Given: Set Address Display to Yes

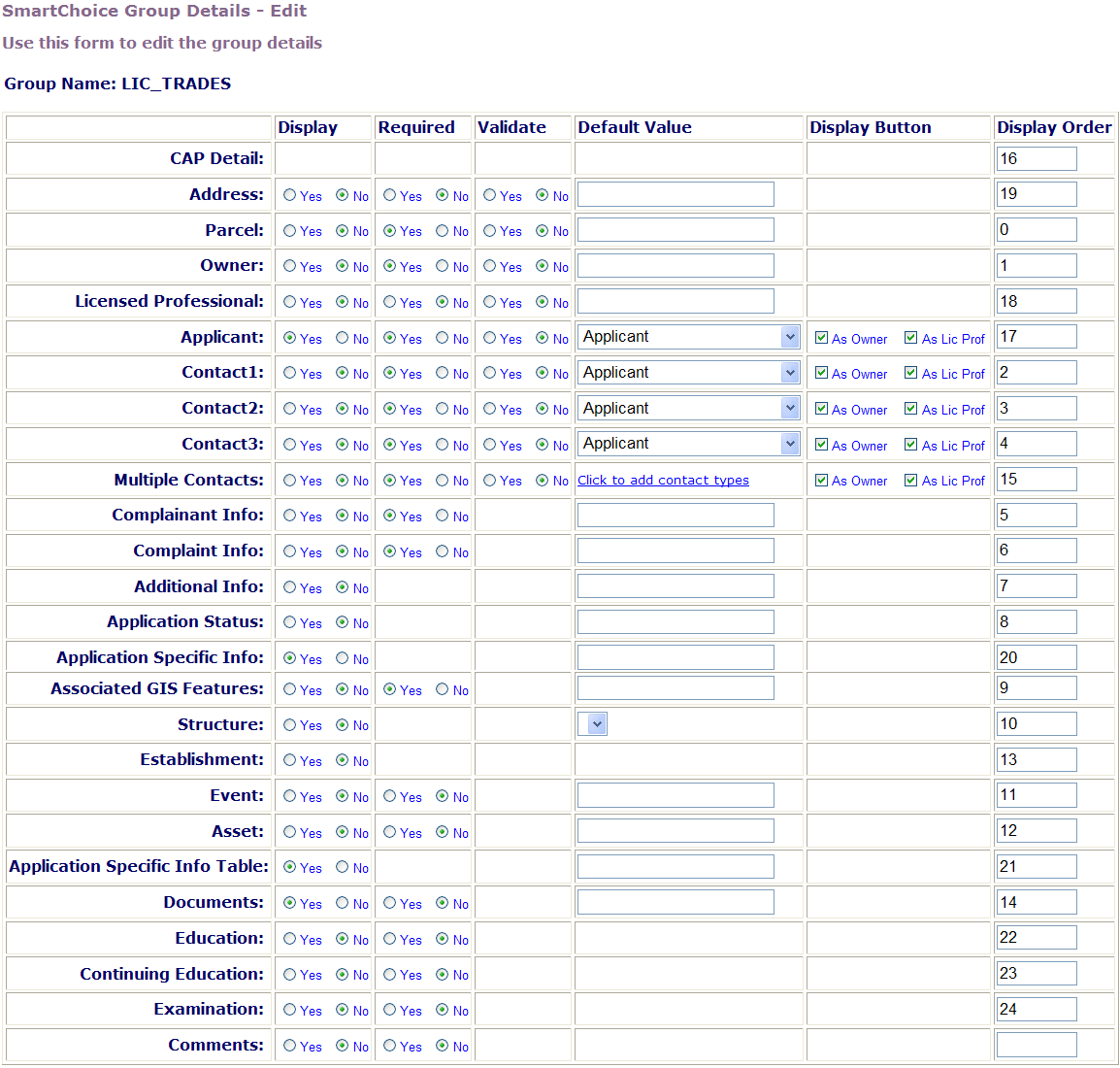Looking at the screenshot, I should tap(290, 195).
